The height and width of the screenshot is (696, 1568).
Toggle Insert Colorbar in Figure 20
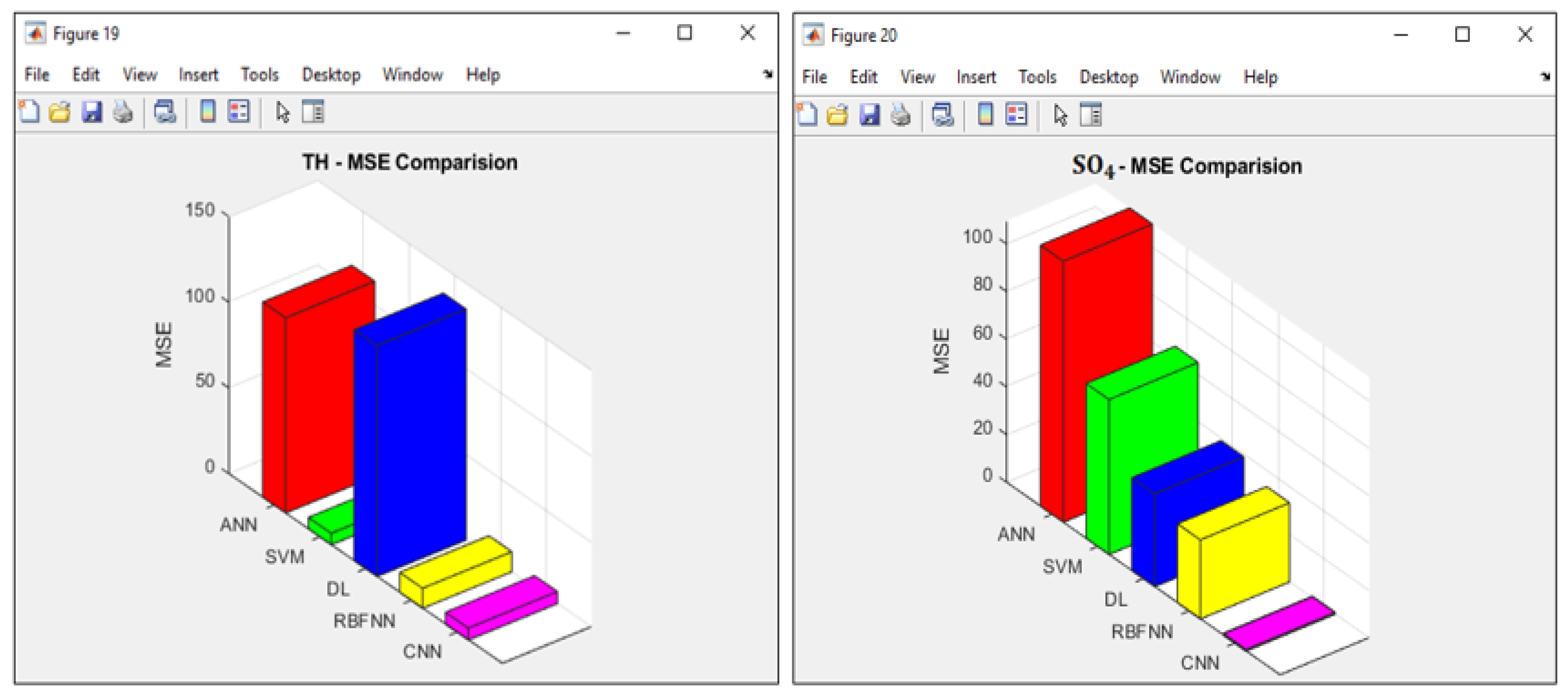[985, 114]
